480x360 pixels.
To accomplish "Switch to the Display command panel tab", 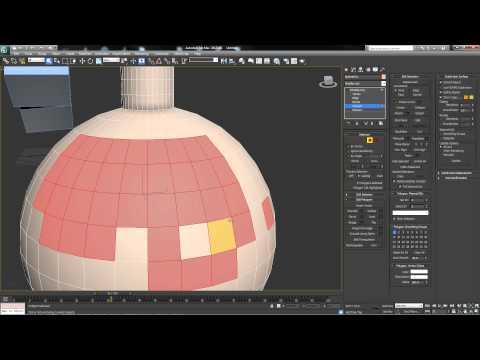I will coord(375,69).
